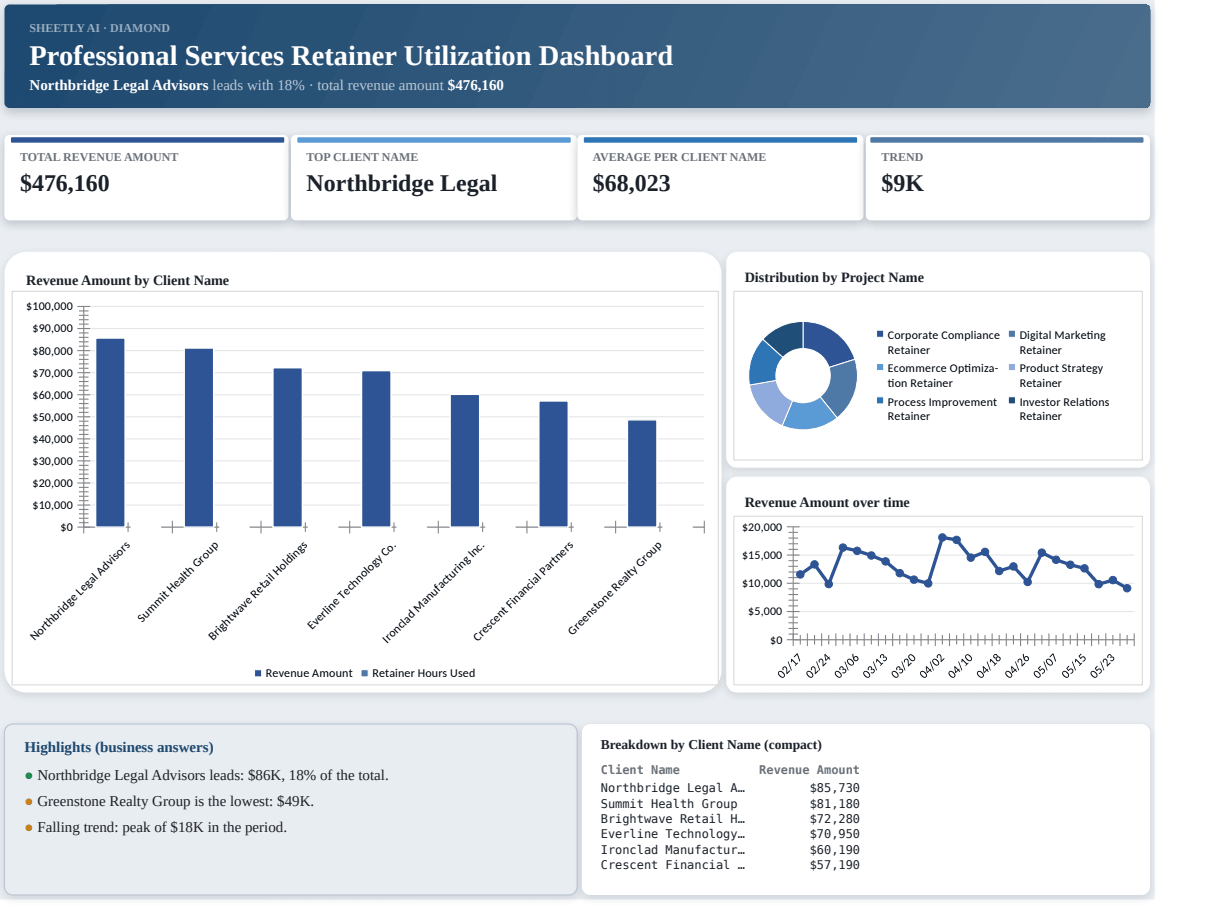Click the Trend value $9K

click(x=902, y=184)
